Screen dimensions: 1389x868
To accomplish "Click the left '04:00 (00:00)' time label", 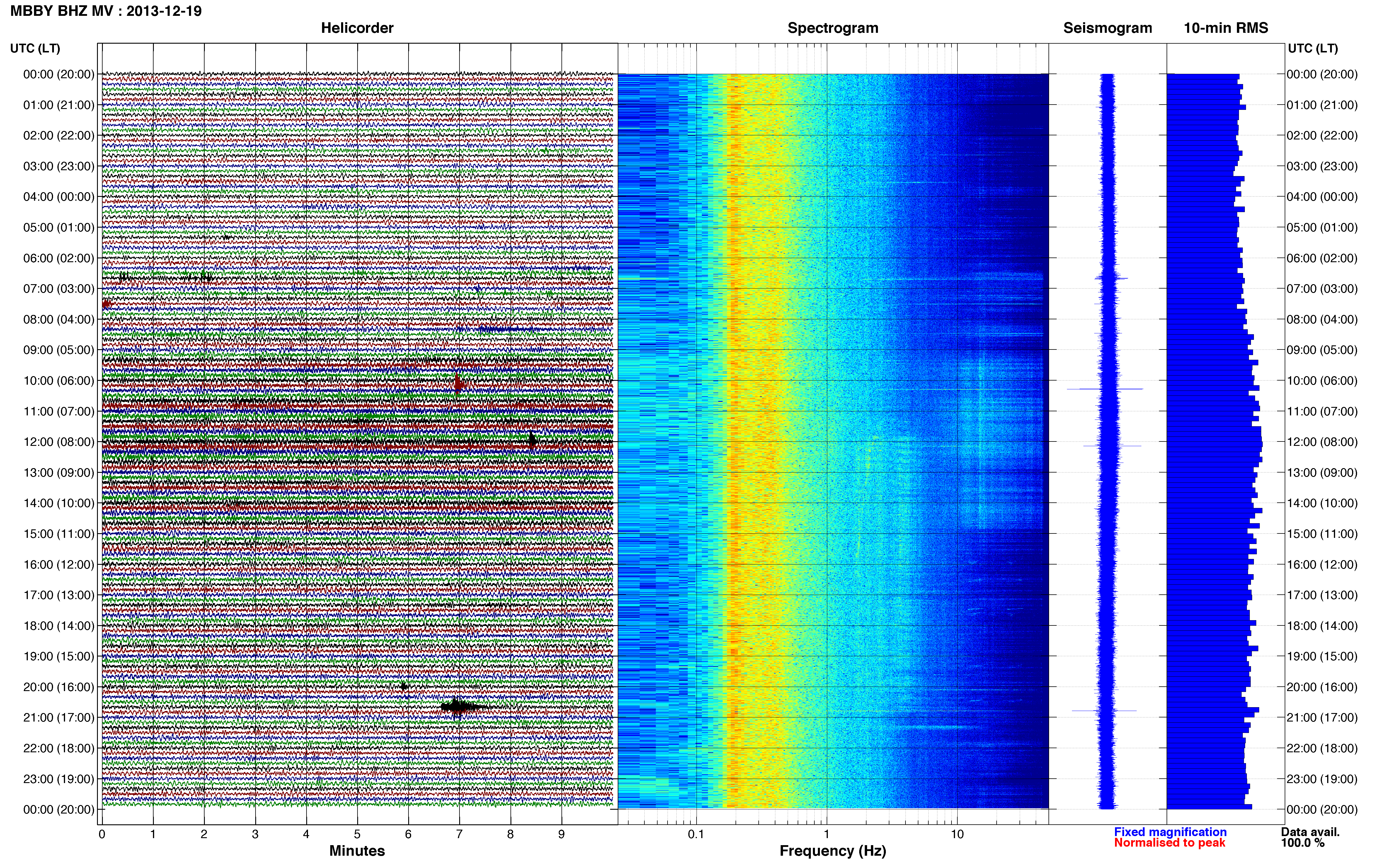I will coord(59,197).
